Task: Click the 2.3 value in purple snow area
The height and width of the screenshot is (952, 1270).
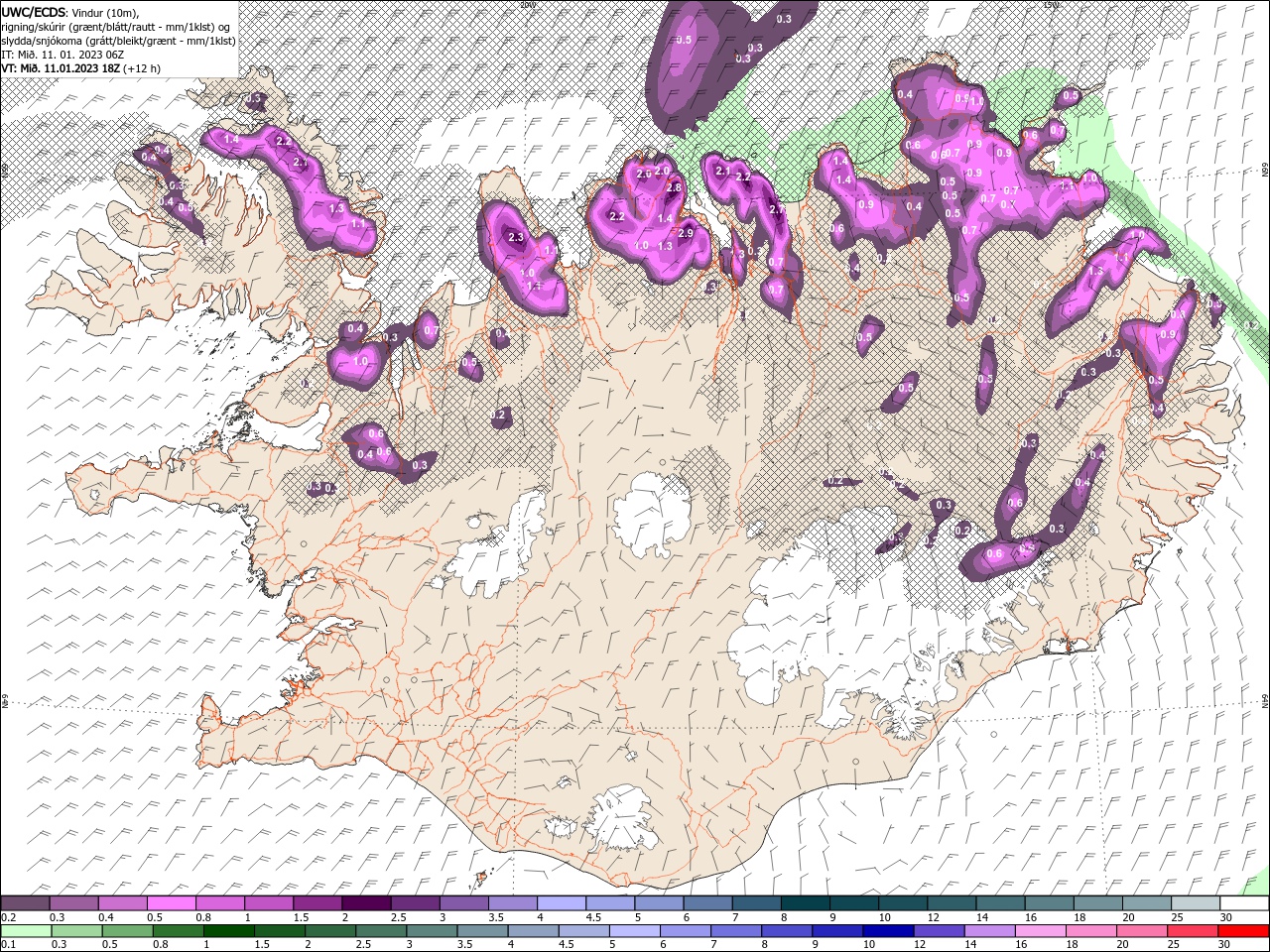Action: tap(515, 238)
